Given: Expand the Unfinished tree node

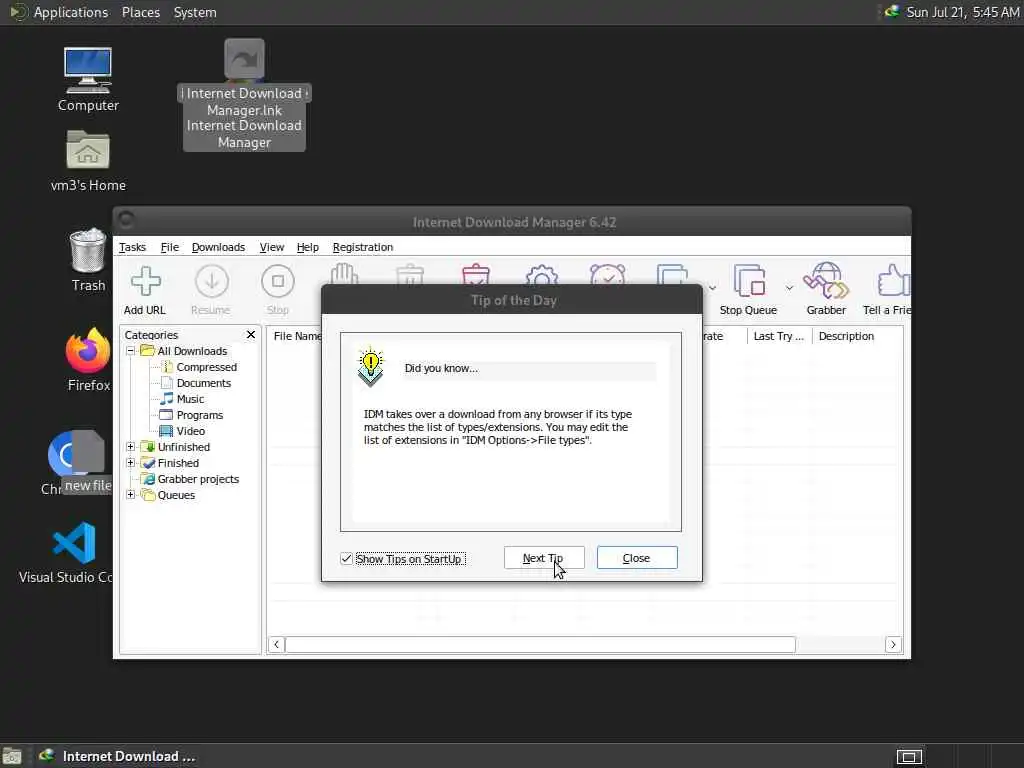Looking at the screenshot, I should point(131,447).
